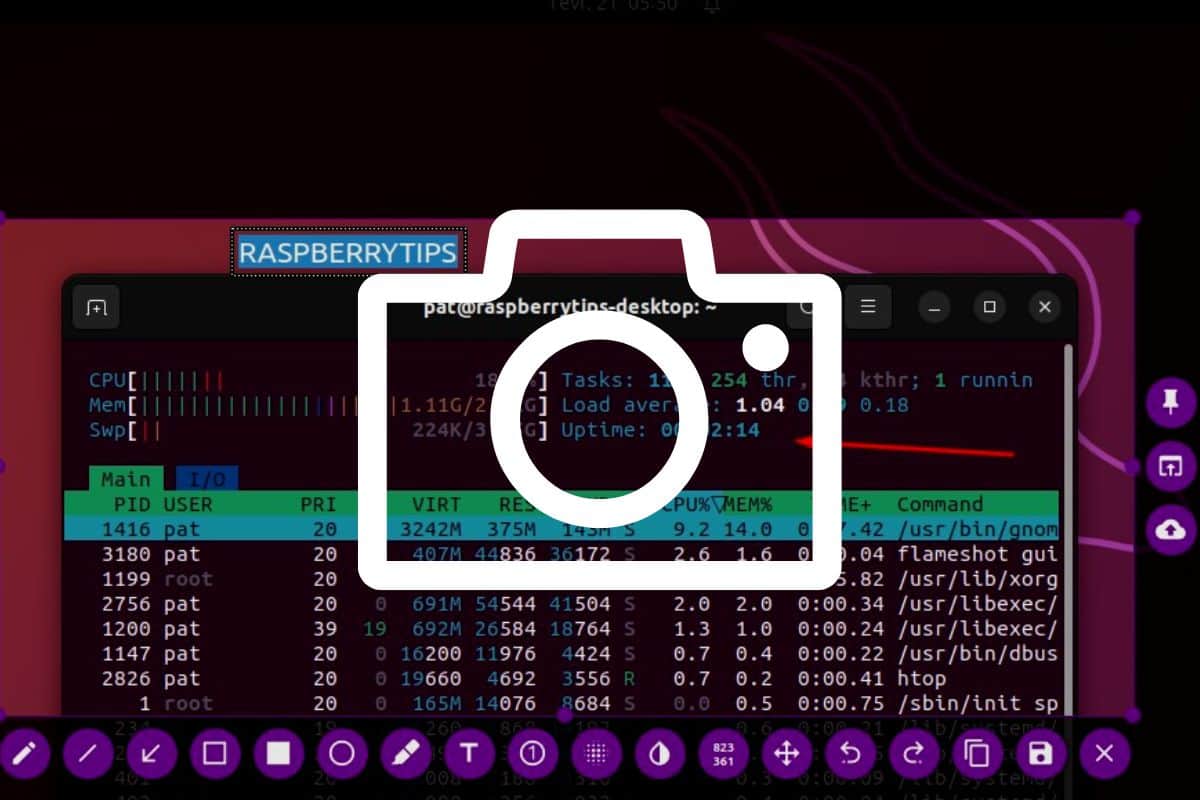Open the screenshot in another app
The image size is (1200, 800).
(1170, 466)
